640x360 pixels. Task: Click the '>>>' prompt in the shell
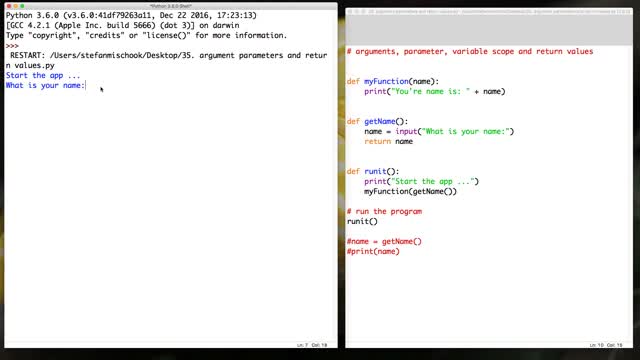(x=12, y=46)
